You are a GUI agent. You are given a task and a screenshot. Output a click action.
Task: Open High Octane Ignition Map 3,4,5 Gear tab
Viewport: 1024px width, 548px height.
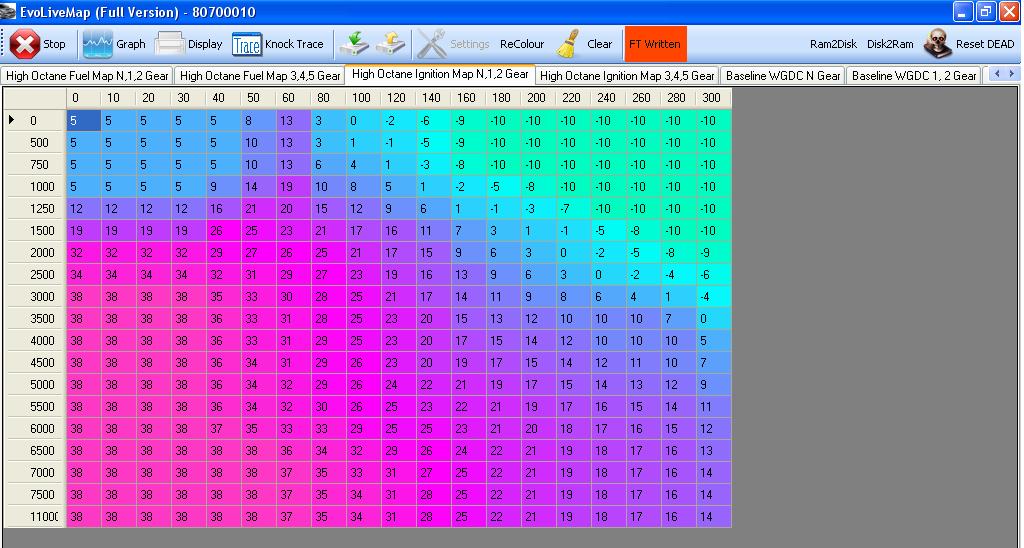627,76
